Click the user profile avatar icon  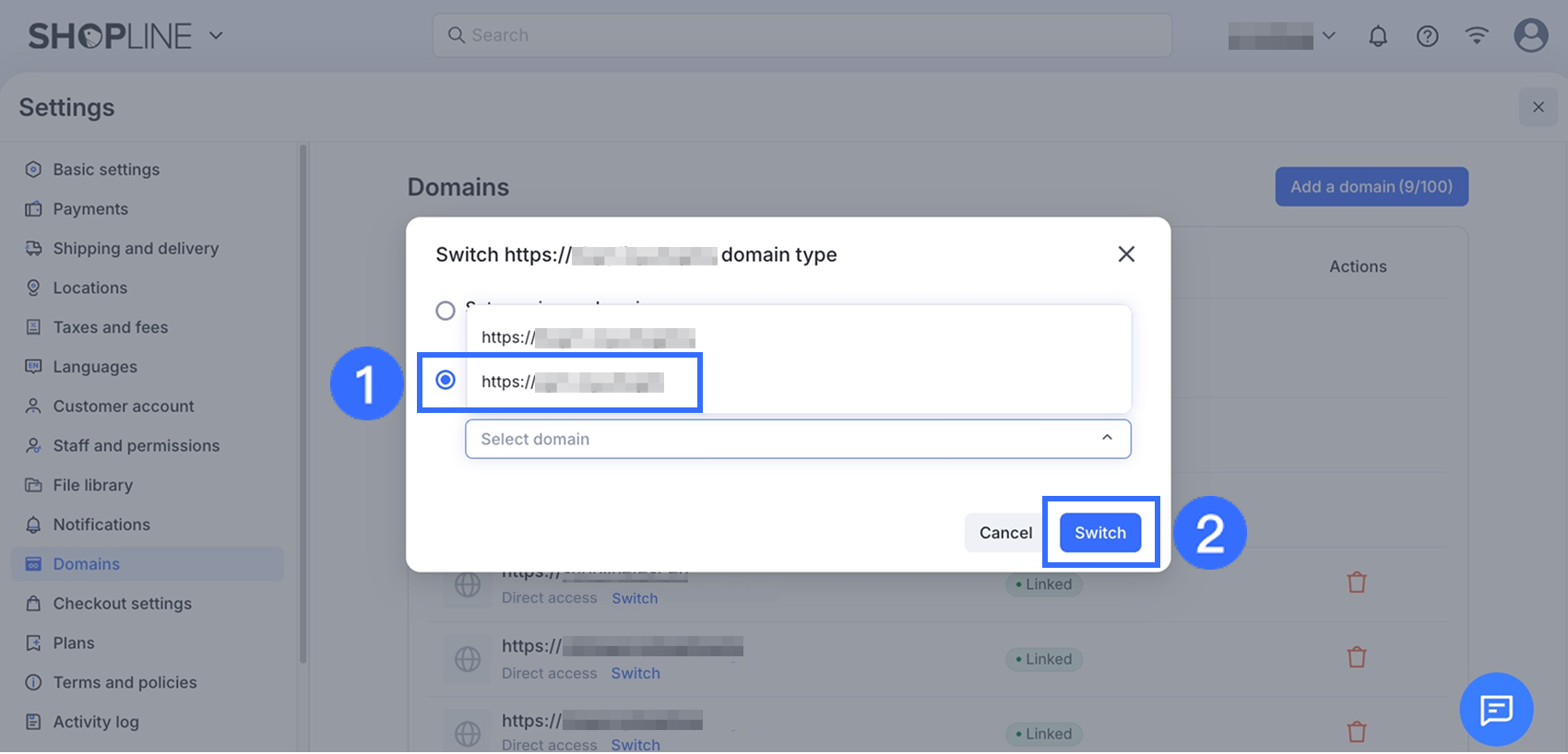coord(1530,36)
